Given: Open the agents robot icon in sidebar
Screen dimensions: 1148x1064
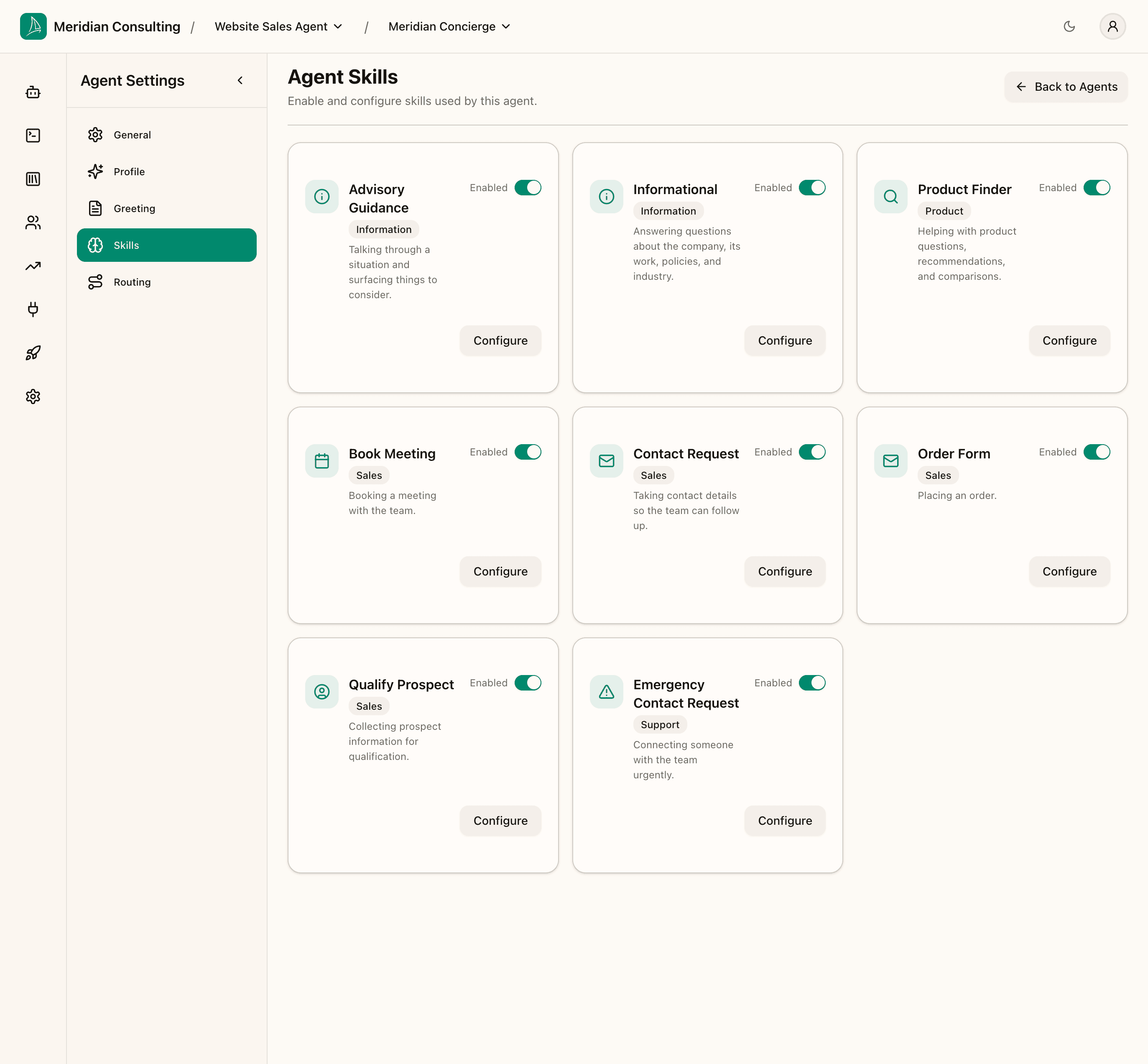Looking at the screenshot, I should coord(33,92).
